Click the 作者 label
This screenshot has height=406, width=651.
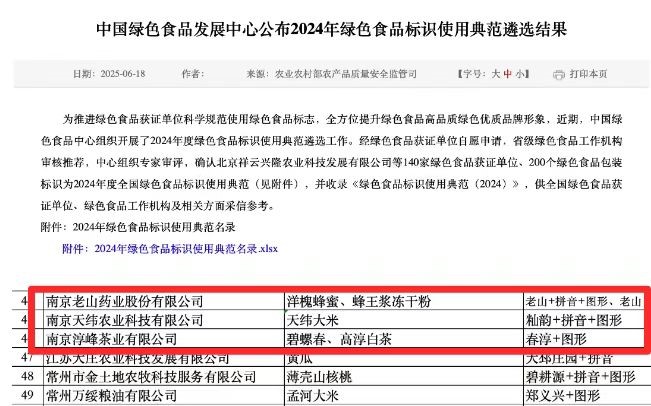click(193, 74)
